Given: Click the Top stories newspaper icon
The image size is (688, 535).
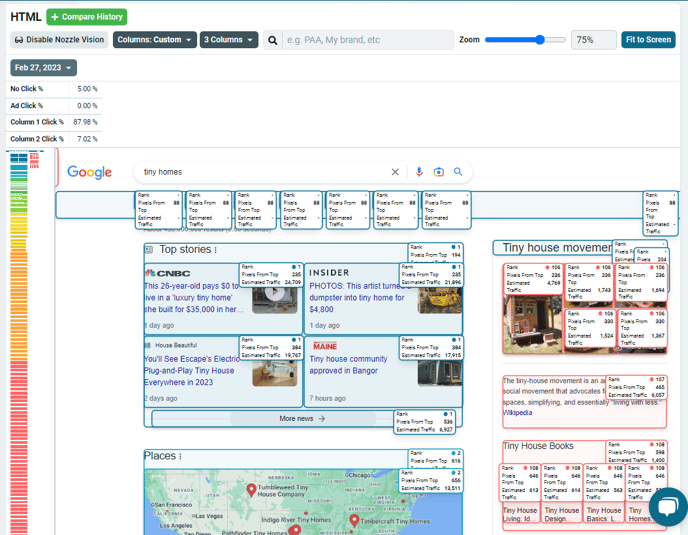Looking at the screenshot, I should tap(149, 250).
